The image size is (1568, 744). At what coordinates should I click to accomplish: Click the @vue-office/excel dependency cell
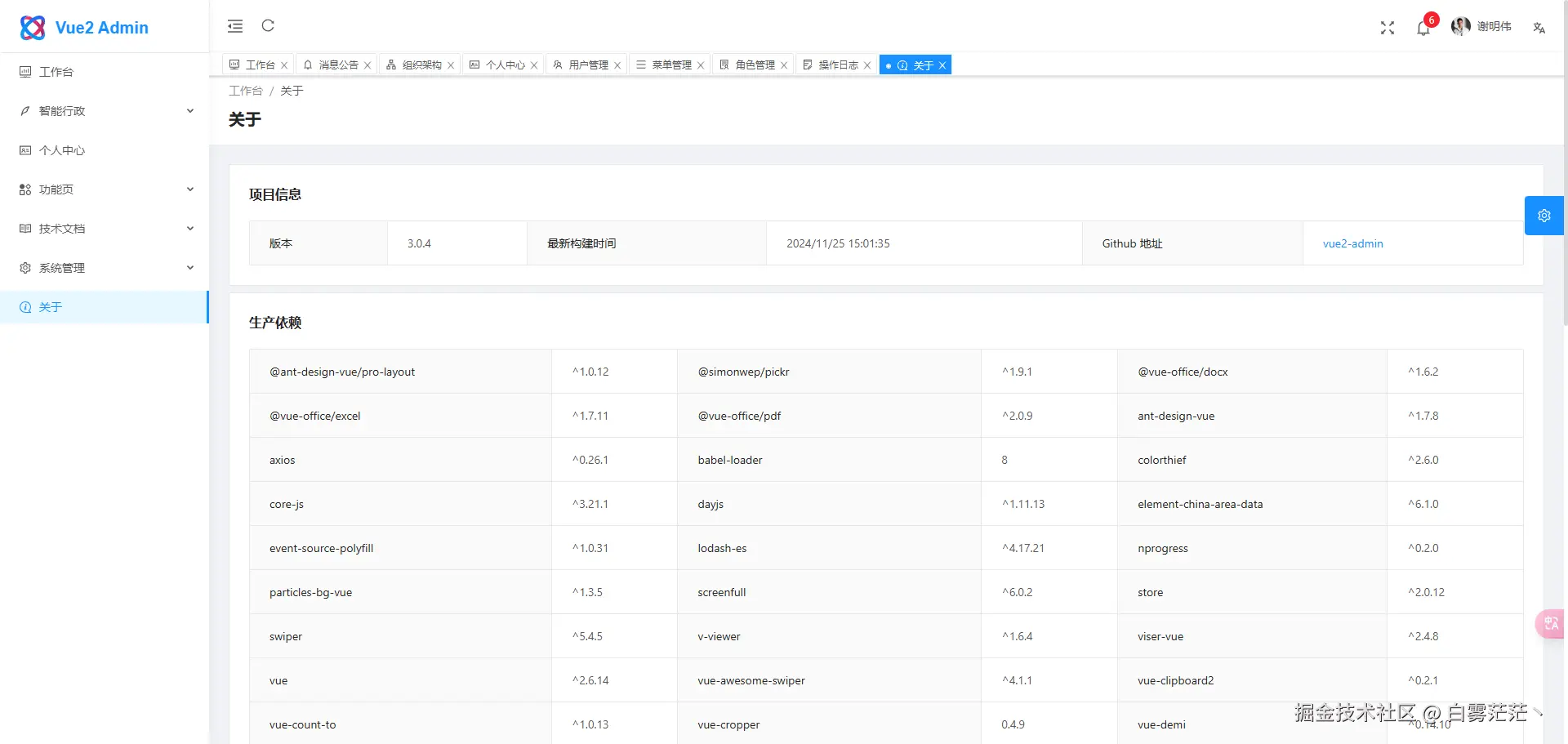(x=400, y=416)
